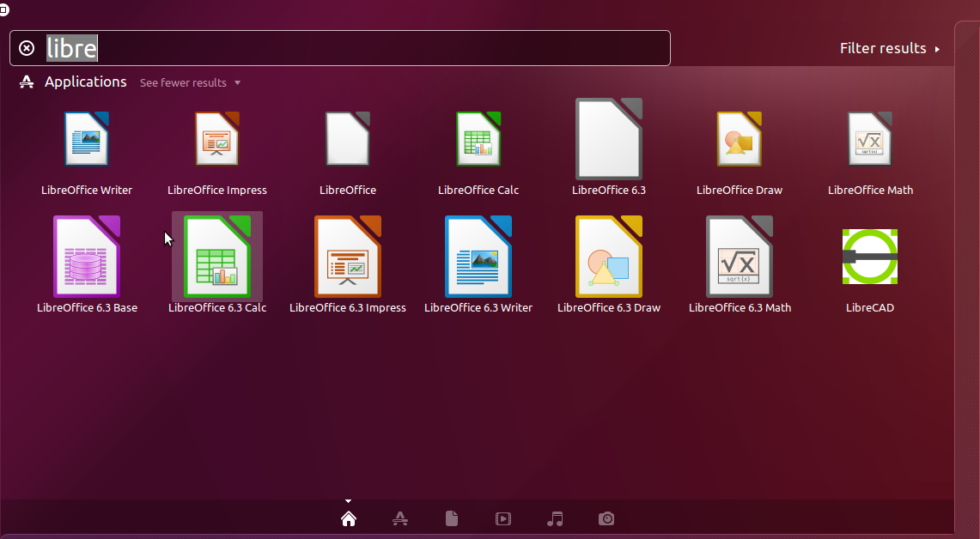Launch LibreCAD application
The width and height of the screenshot is (980, 539).
870,257
